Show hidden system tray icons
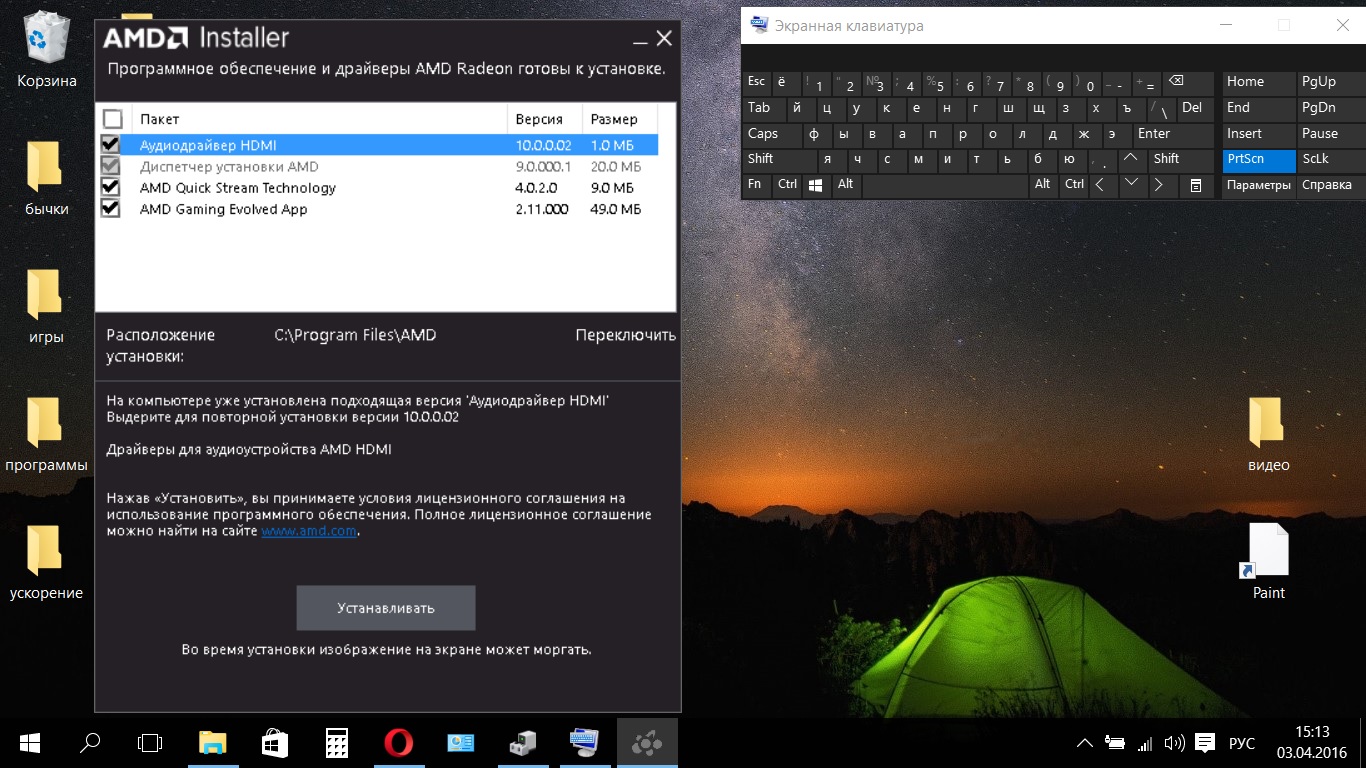The image size is (1366, 768). [x=1085, y=743]
